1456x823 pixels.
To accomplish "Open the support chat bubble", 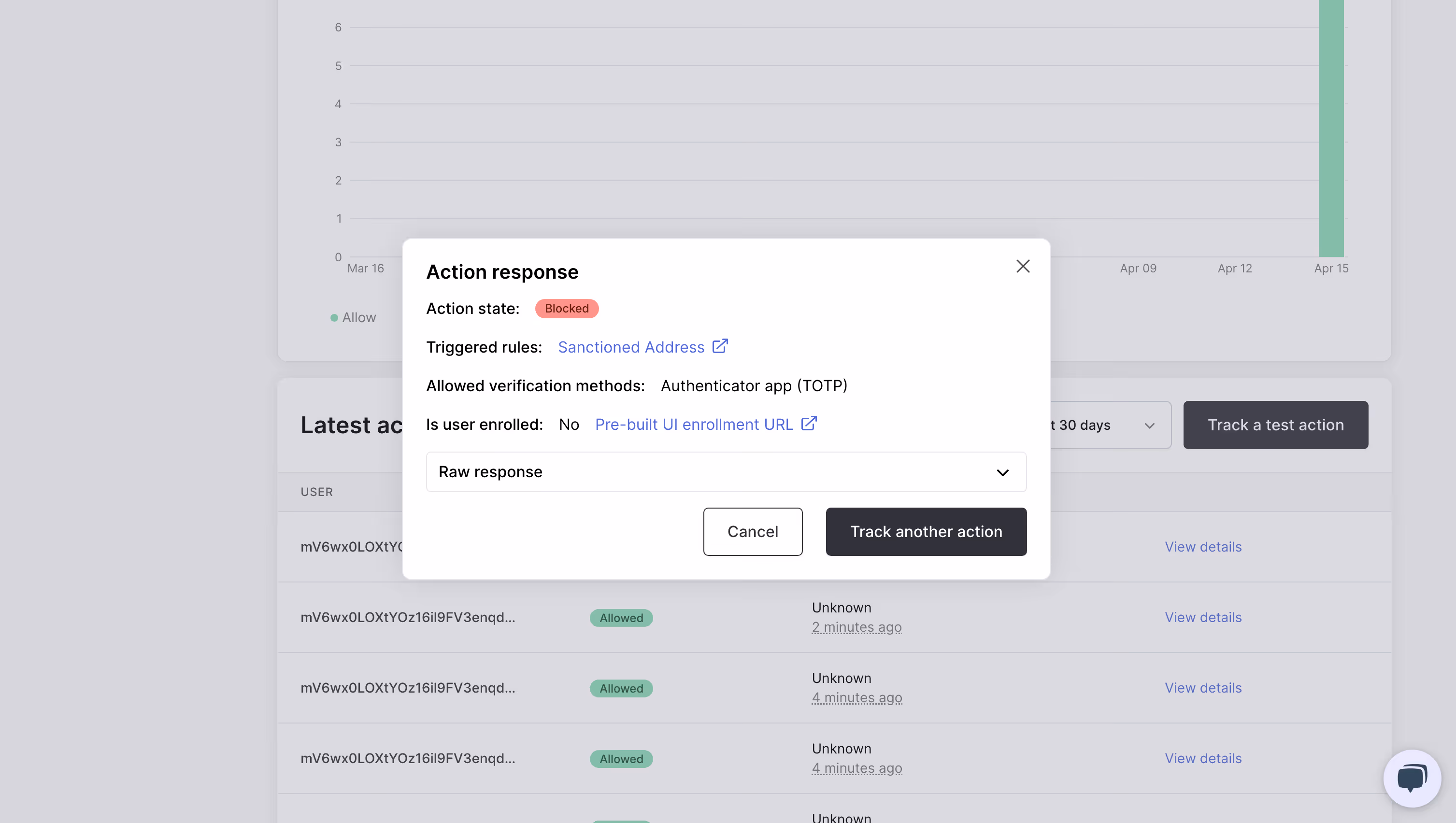I will (x=1412, y=778).
